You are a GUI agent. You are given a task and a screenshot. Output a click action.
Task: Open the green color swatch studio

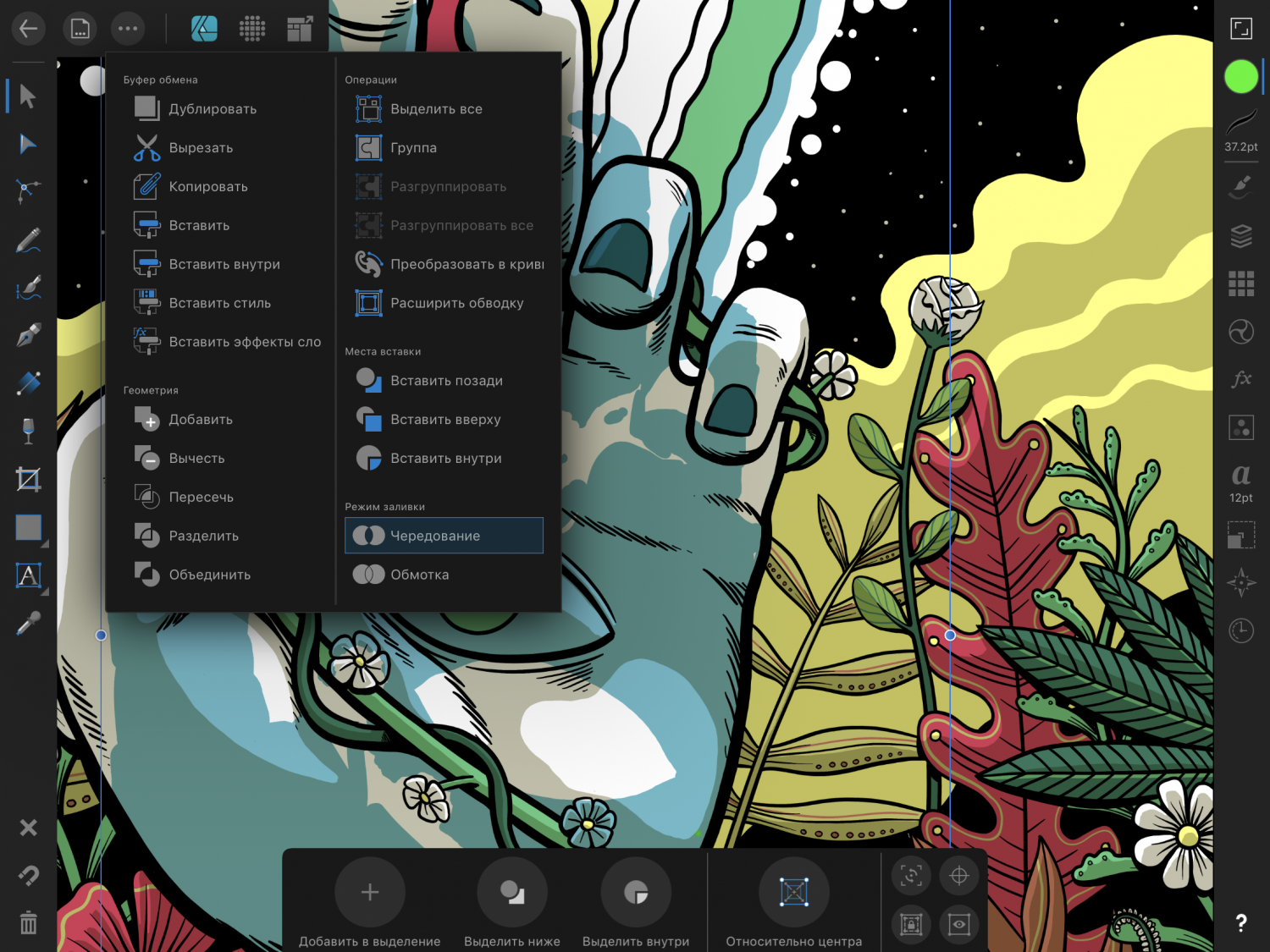pos(1240,77)
